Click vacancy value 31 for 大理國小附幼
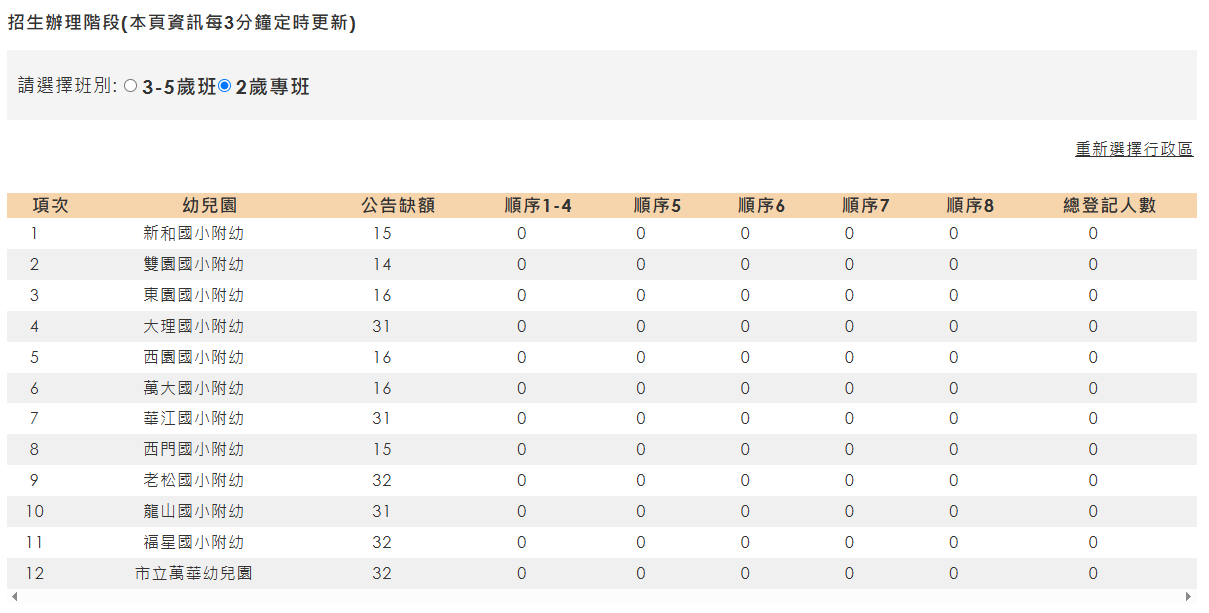This screenshot has height=613, width=1209. (x=382, y=326)
